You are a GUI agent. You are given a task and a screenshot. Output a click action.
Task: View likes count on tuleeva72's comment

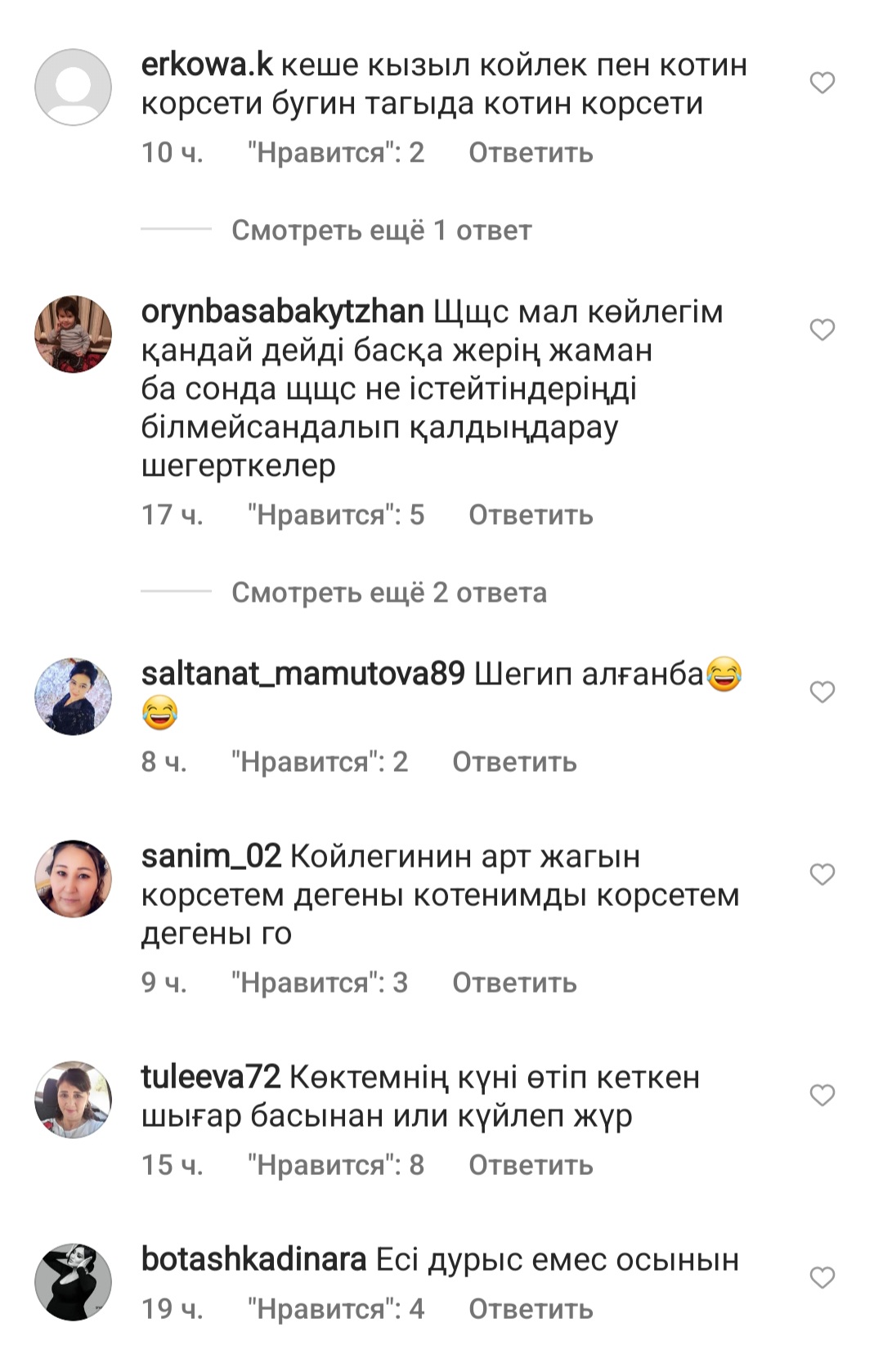coord(336,1165)
